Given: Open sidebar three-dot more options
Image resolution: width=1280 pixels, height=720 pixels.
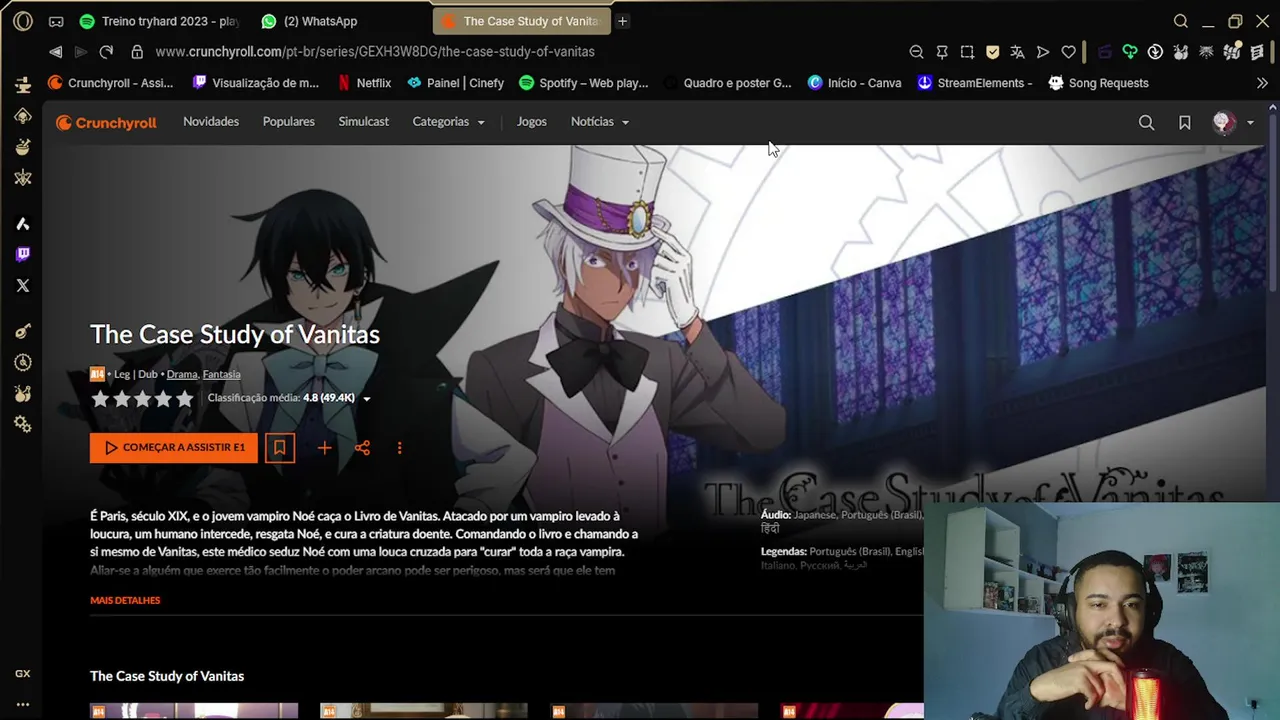Looking at the screenshot, I should (x=23, y=704).
